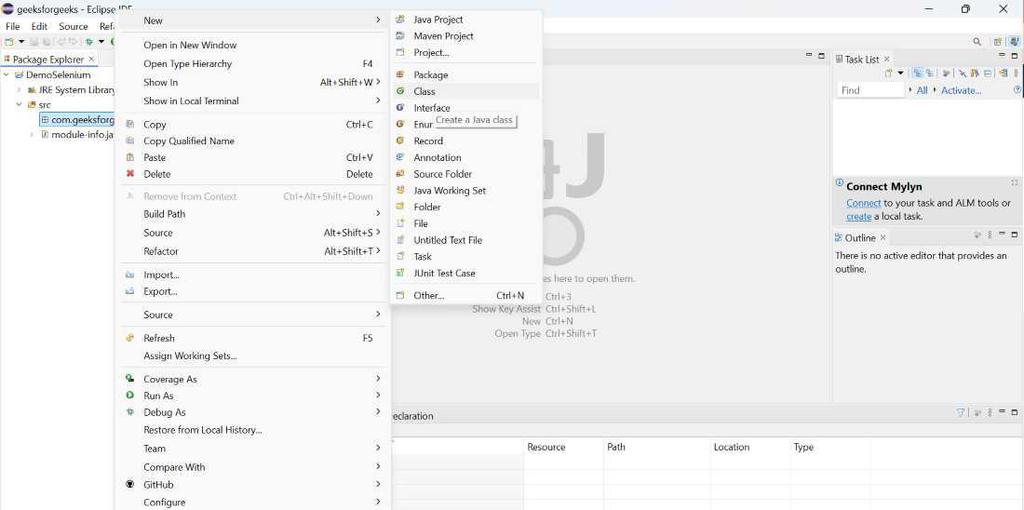Click the green Run As icon

130,396
